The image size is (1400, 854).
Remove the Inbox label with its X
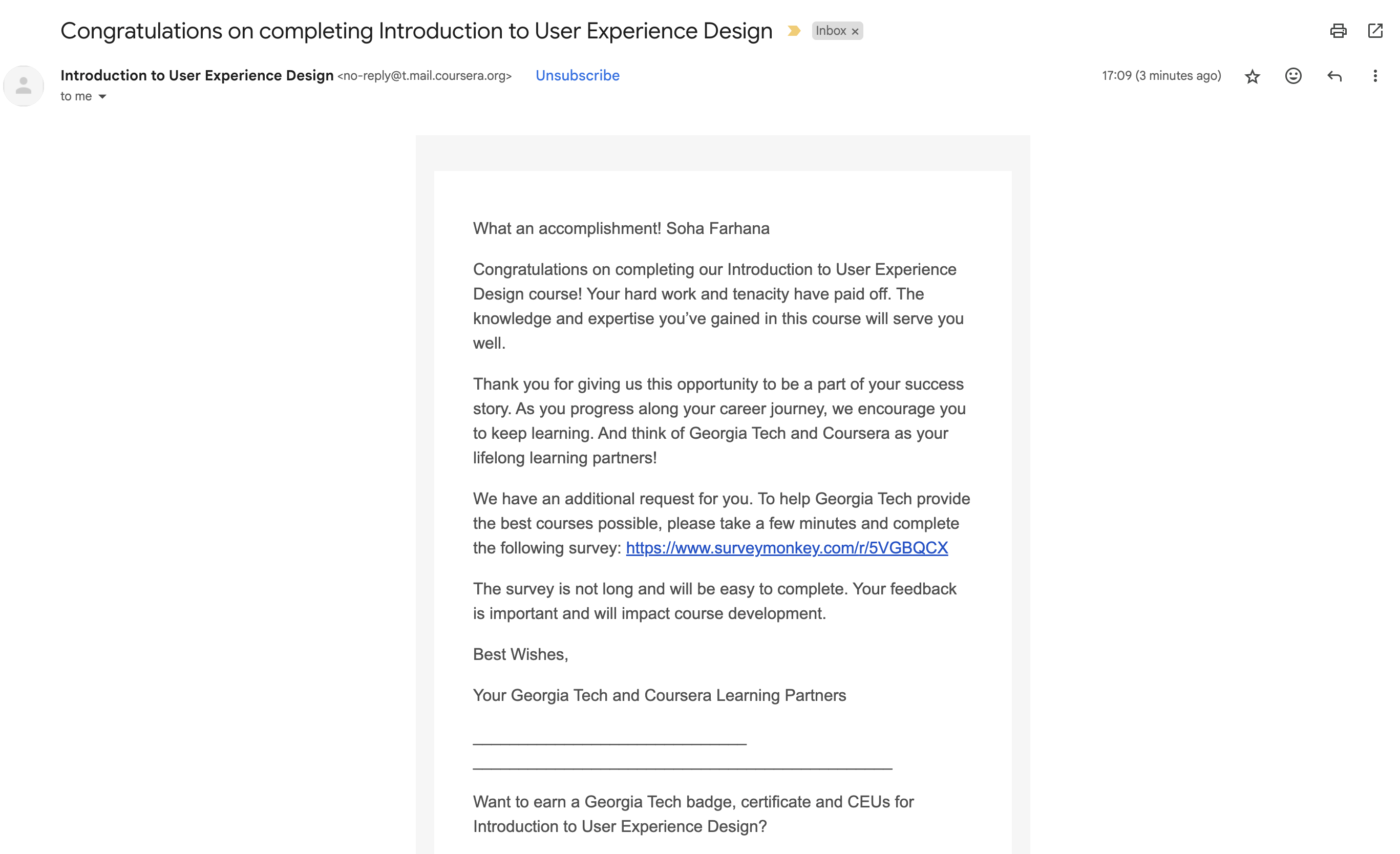tap(855, 32)
